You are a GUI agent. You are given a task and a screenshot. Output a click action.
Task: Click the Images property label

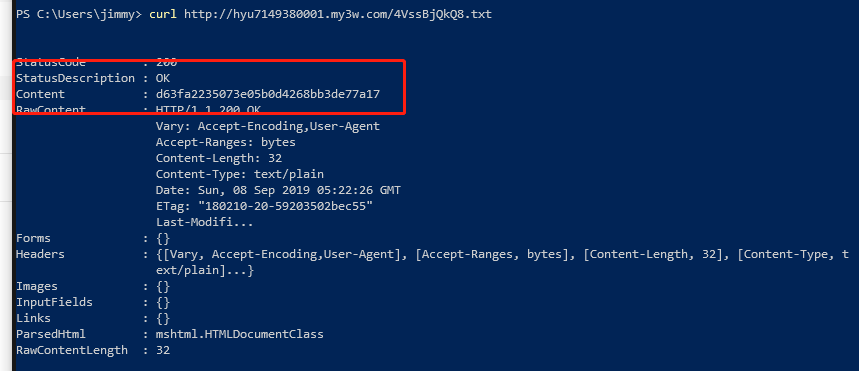pyautogui.click(x=37, y=287)
